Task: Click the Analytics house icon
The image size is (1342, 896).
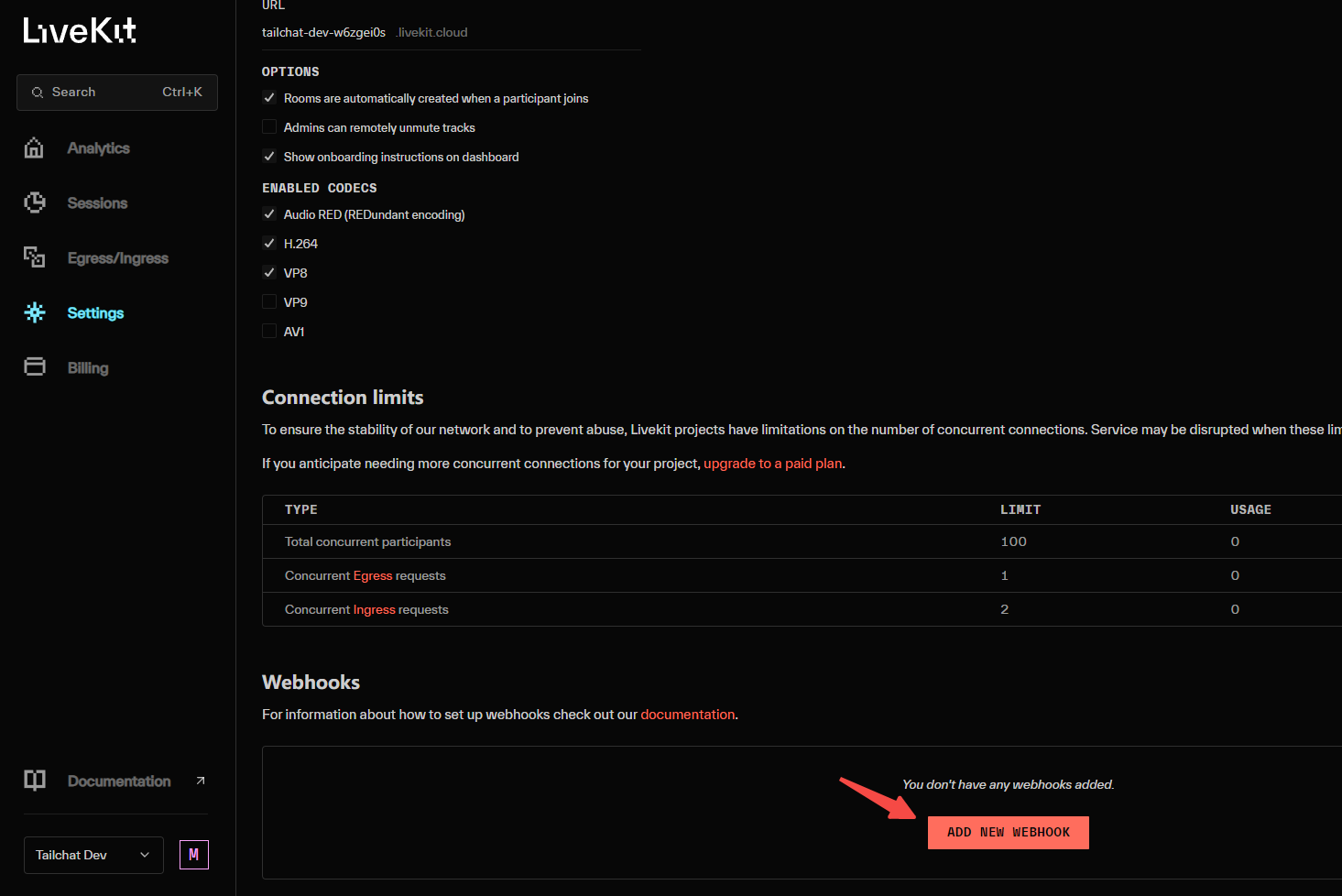Action: pos(34,148)
